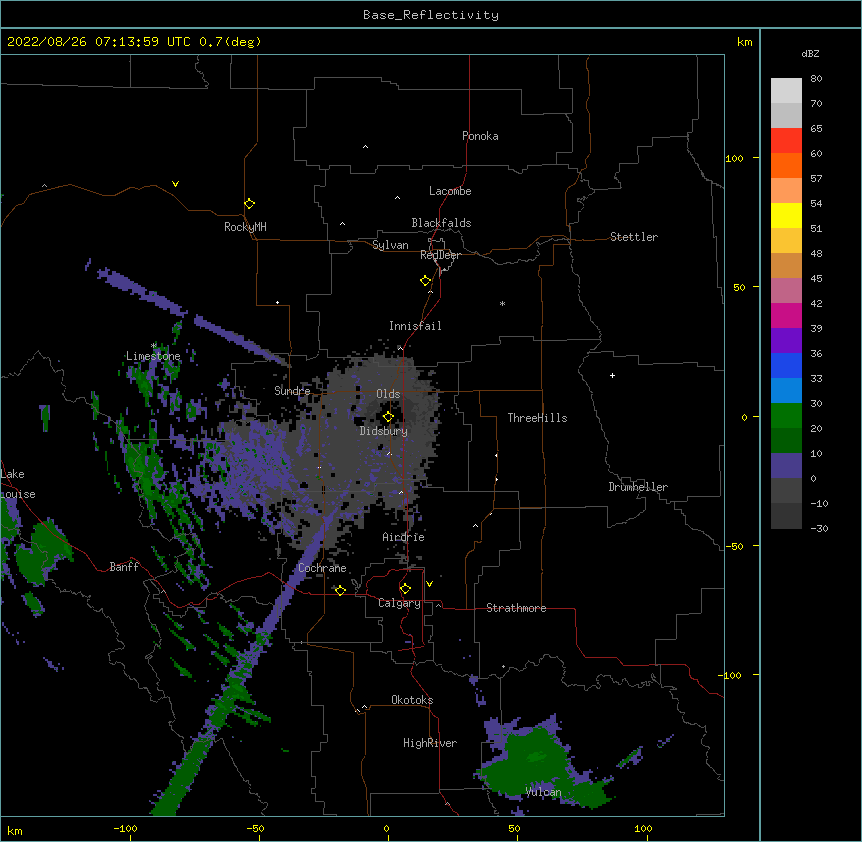Viewport: 862px width, 842px height.
Task: Click the Calgary city label
Action: (399, 603)
